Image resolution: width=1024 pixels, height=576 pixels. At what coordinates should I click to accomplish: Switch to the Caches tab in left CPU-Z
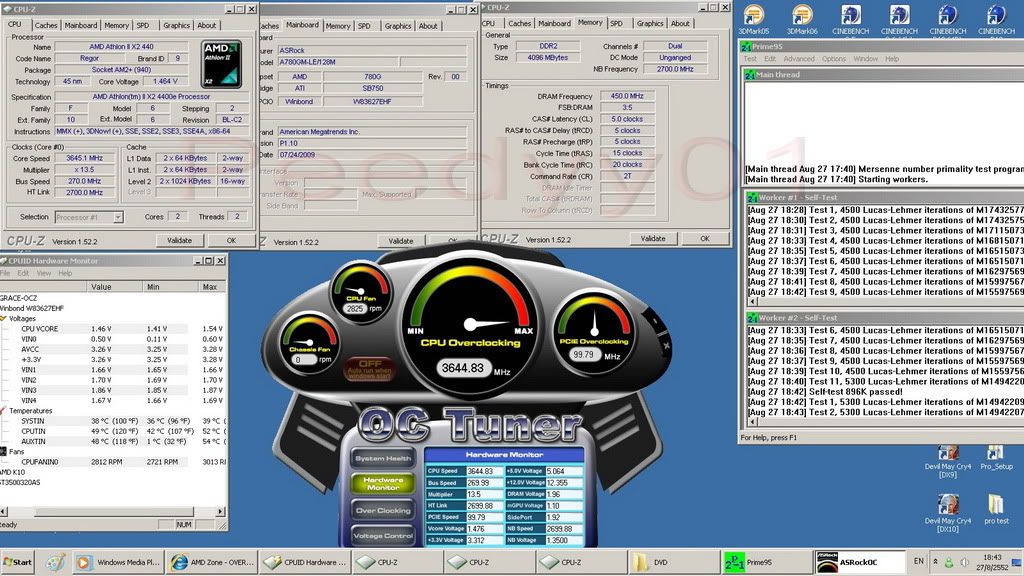[x=46, y=25]
